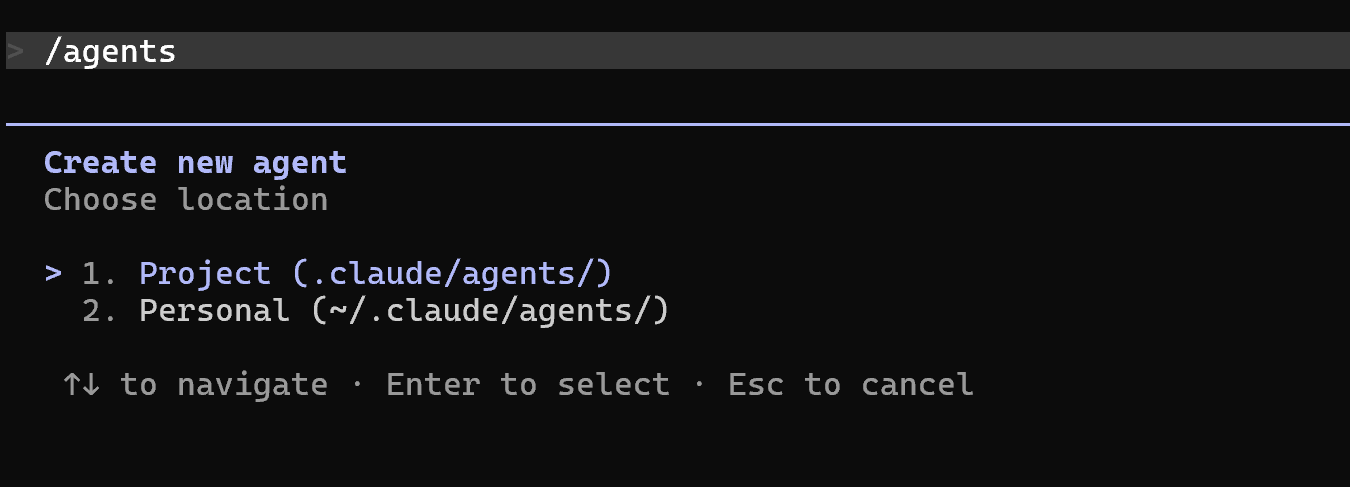Click the (.claude/agents/) path in Project option
This screenshot has width=1350, height=487.
click(x=452, y=273)
